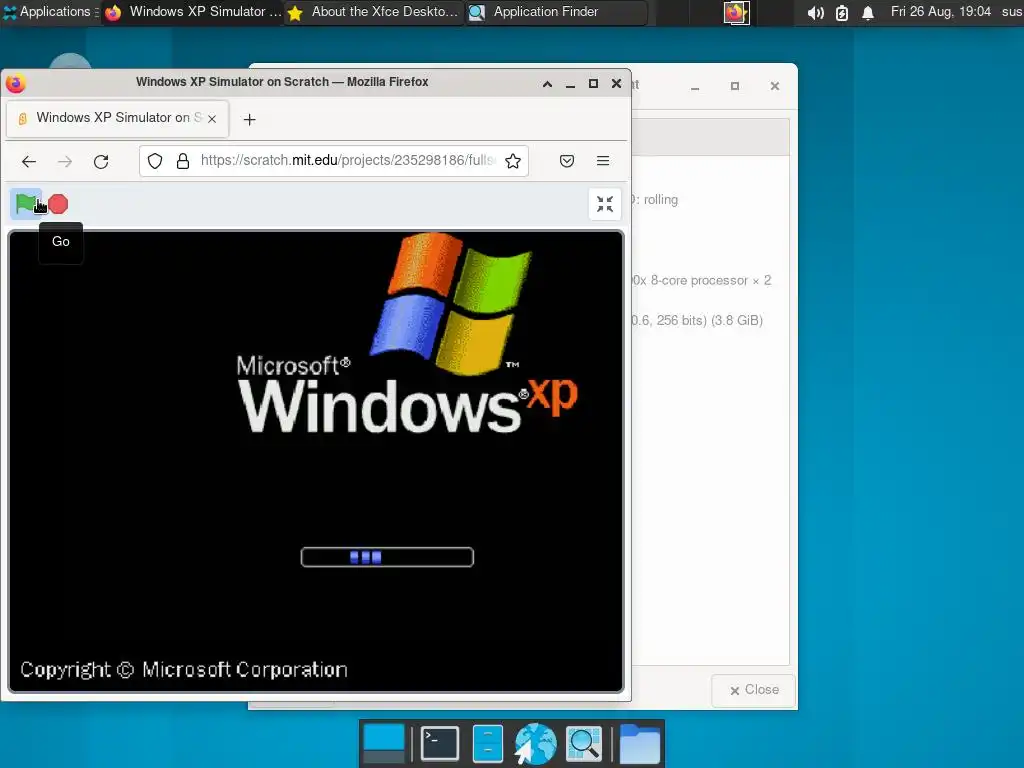The width and height of the screenshot is (1024, 768).
Task: Click the padlock site security icon
Action: [183, 161]
